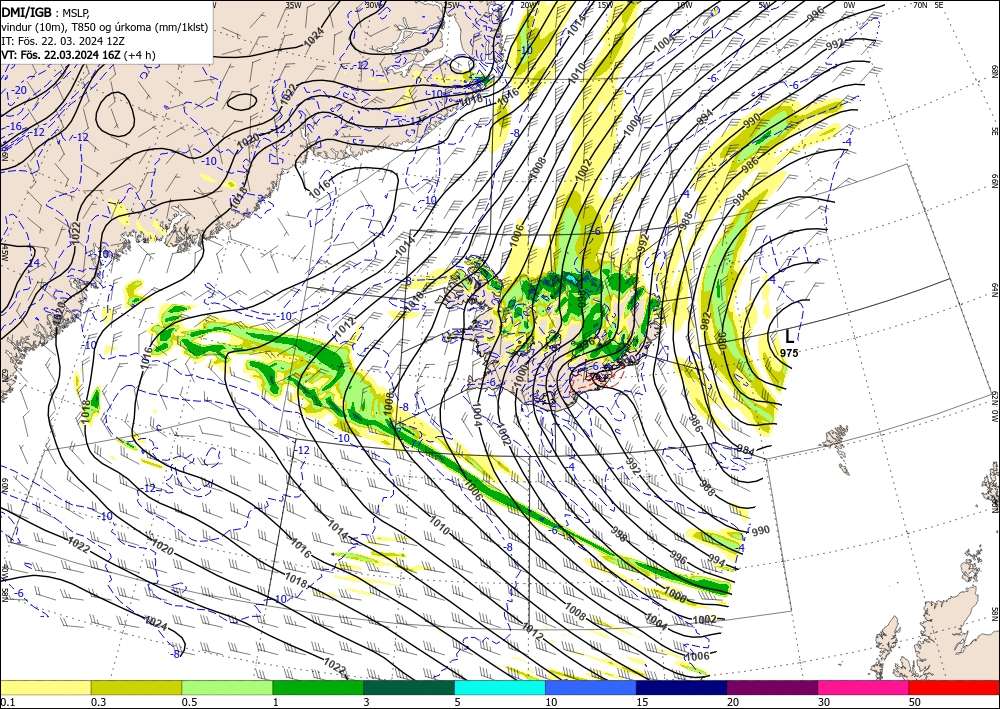Viewport: 1000px width, 709px height.
Task: Click the 'VT: Fös. 22.03.2024 16Z (+4 h)' line
Action: (78, 55)
